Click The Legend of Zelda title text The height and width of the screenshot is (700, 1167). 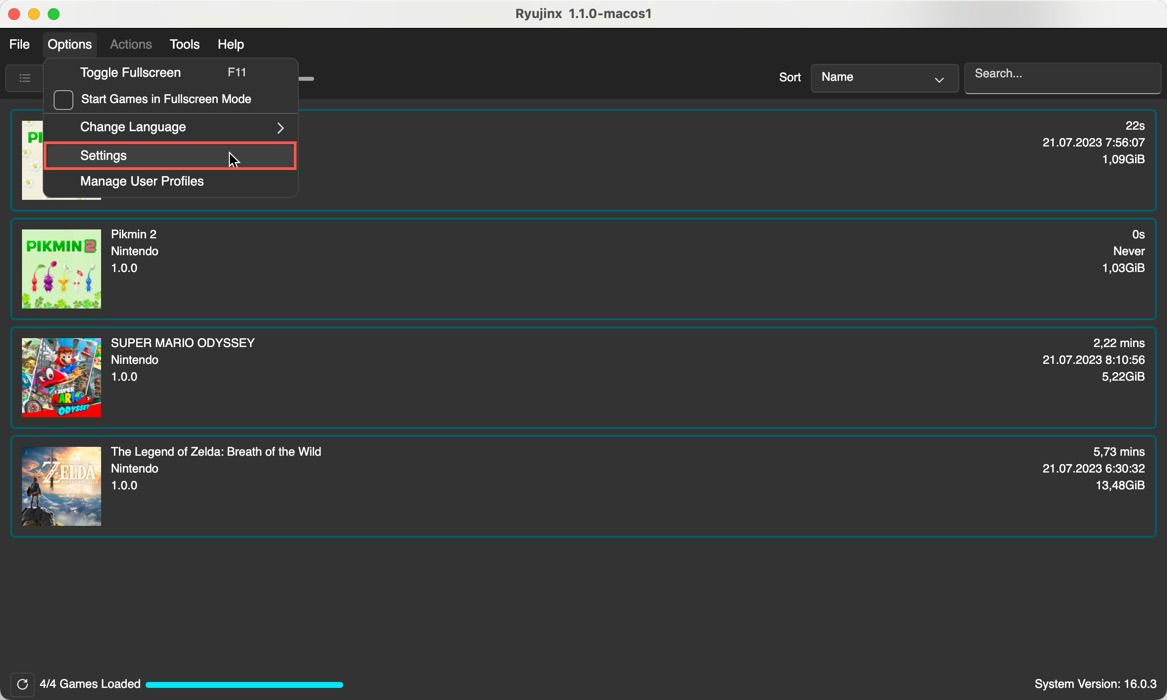216,452
